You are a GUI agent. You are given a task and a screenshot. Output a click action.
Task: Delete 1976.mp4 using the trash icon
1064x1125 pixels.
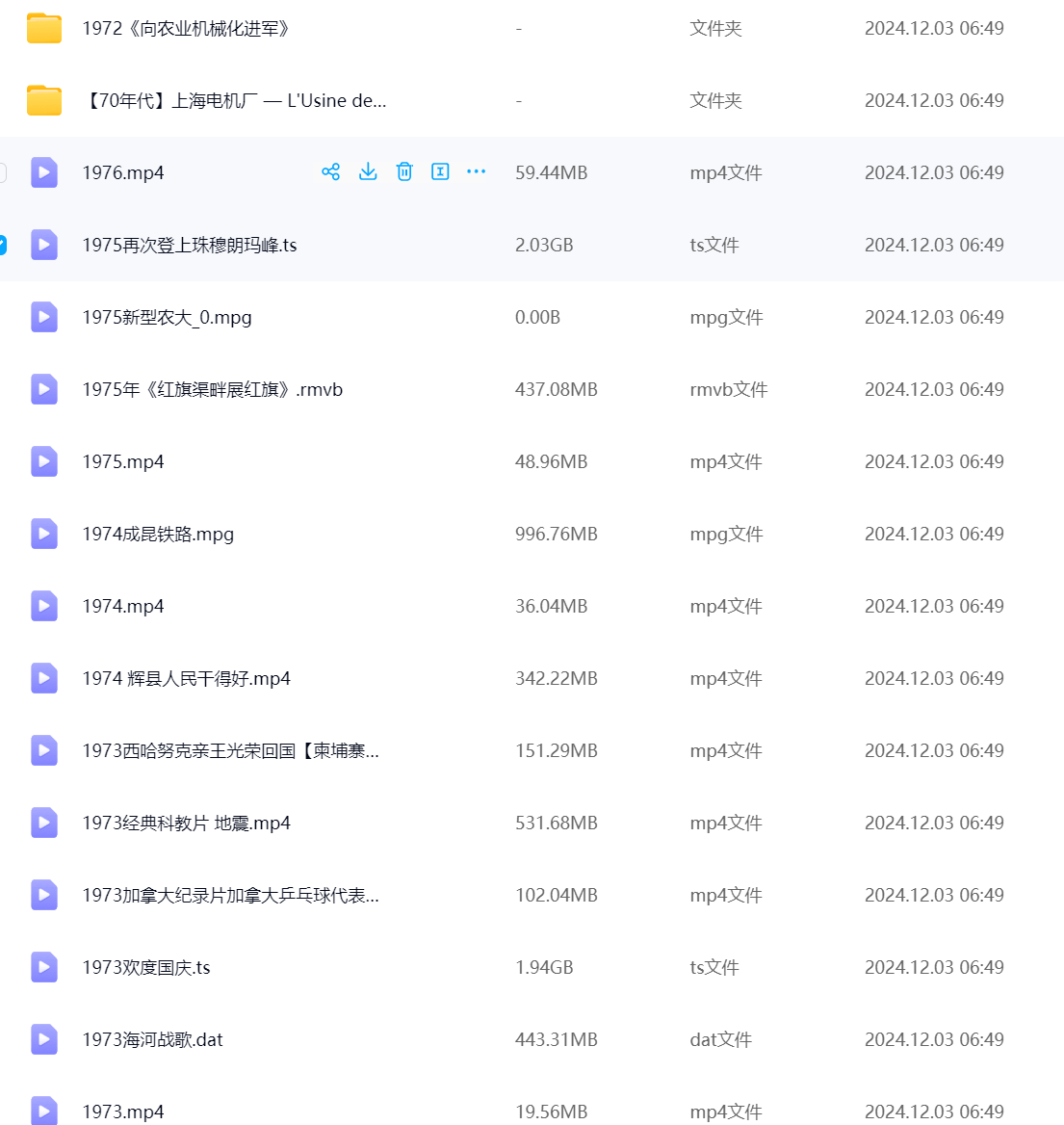pyautogui.click(x=404, y=172)
